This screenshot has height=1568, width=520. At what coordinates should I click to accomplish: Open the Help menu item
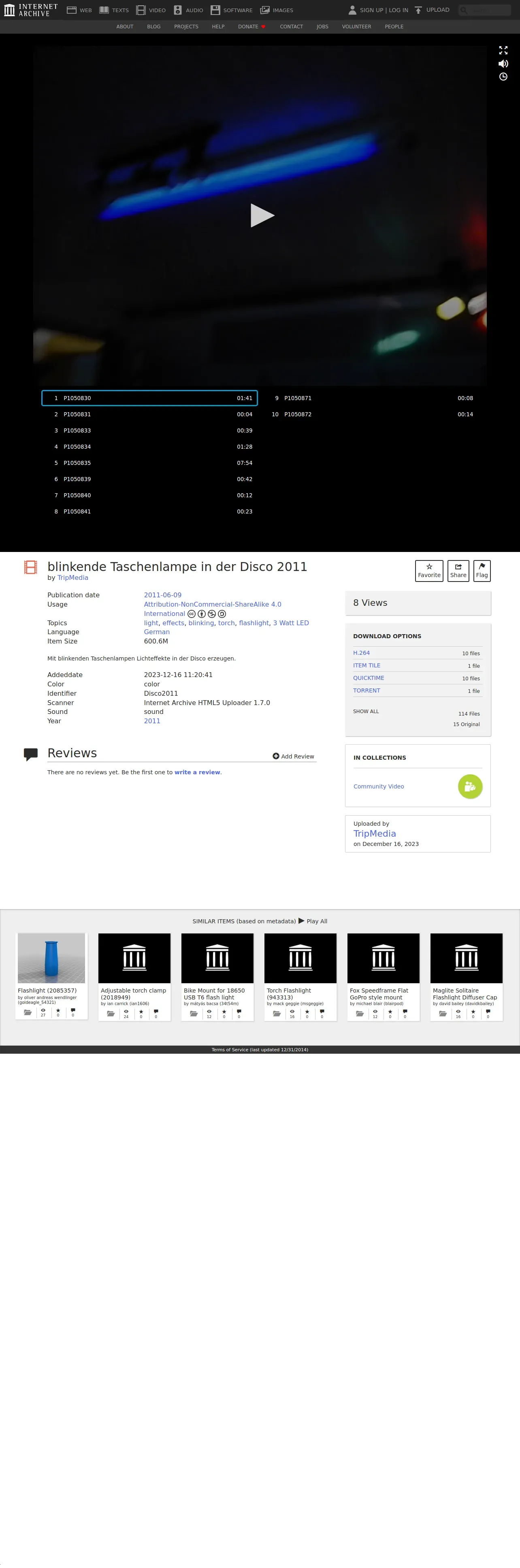tap(218, 27)
